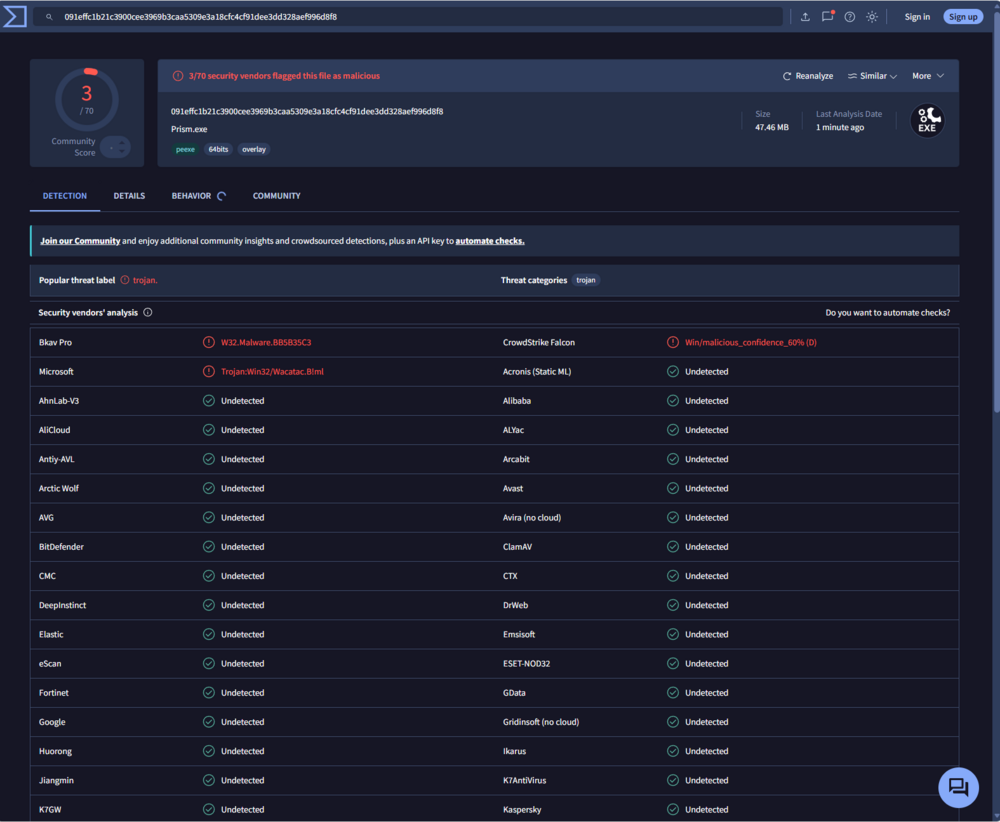
Task: Click the EXE file type icon
Action: (927, 121)
